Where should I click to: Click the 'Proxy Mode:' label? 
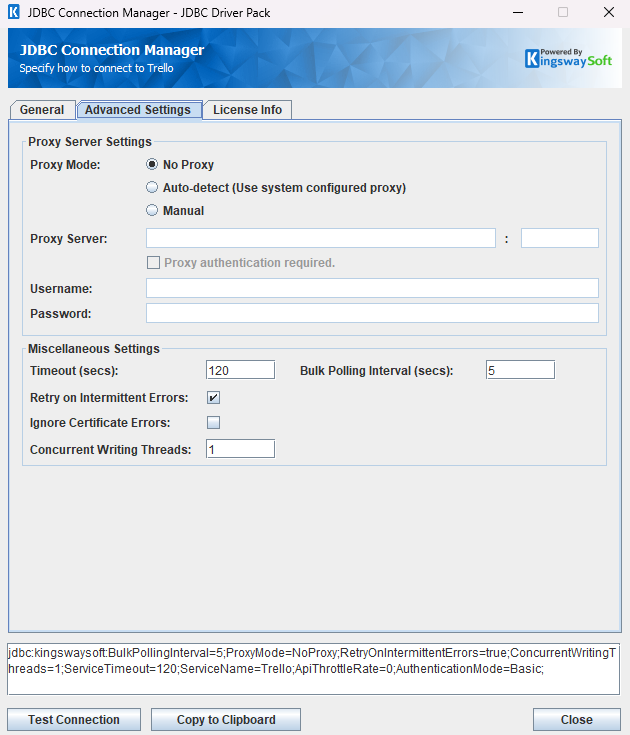pos(65,165)
